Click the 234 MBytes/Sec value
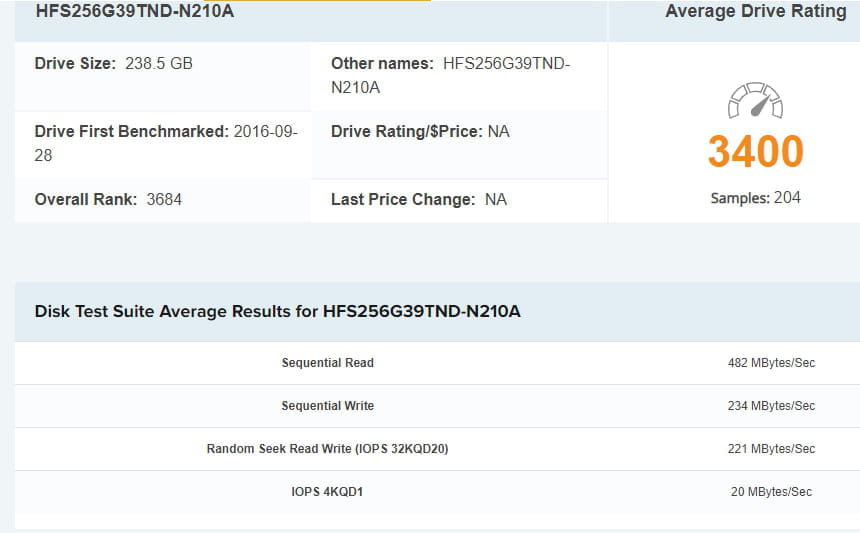Image resolution: width=860 pixels, height=533 pixels. coord(771,406)
